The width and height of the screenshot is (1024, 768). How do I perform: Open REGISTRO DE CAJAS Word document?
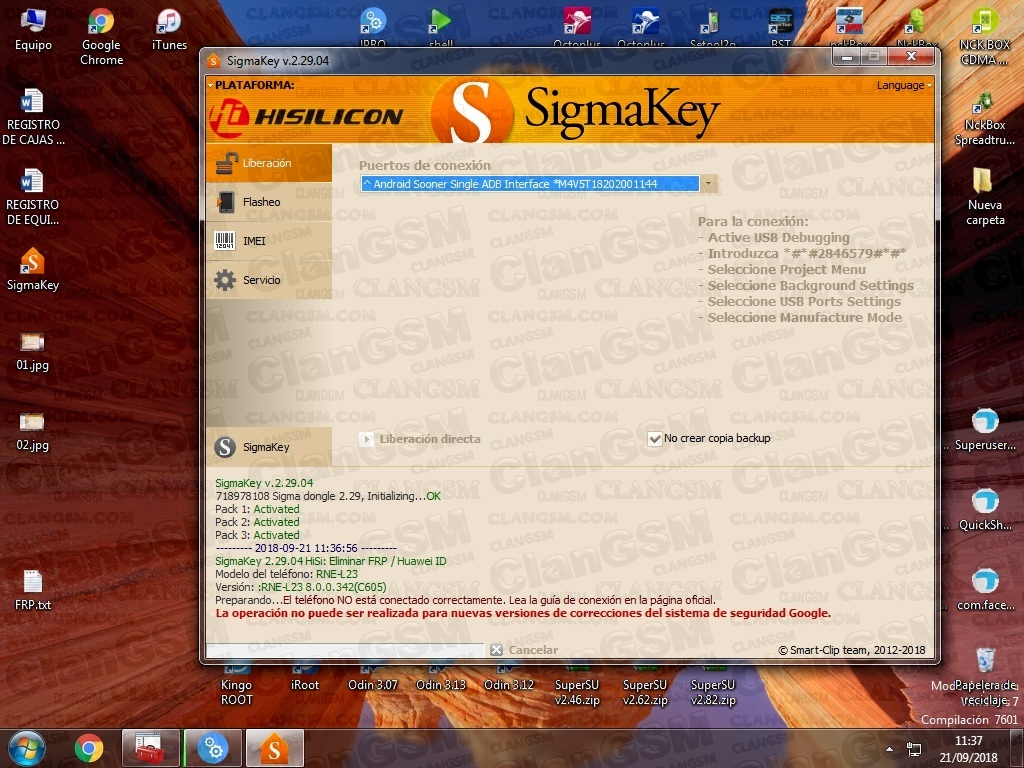pos(33,118)
